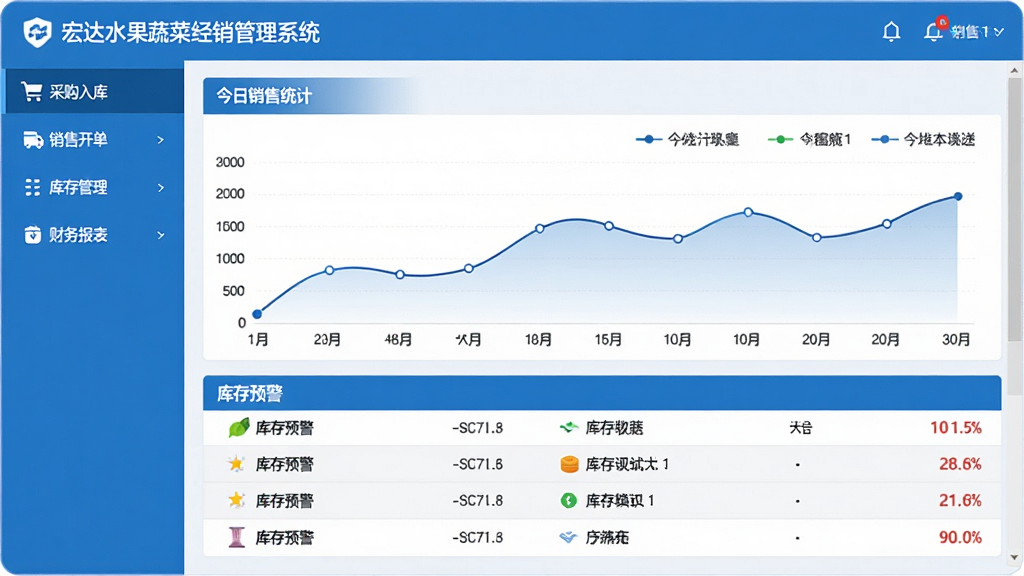
Task: Click the 库存预警 section header
Action: point(601,393)
